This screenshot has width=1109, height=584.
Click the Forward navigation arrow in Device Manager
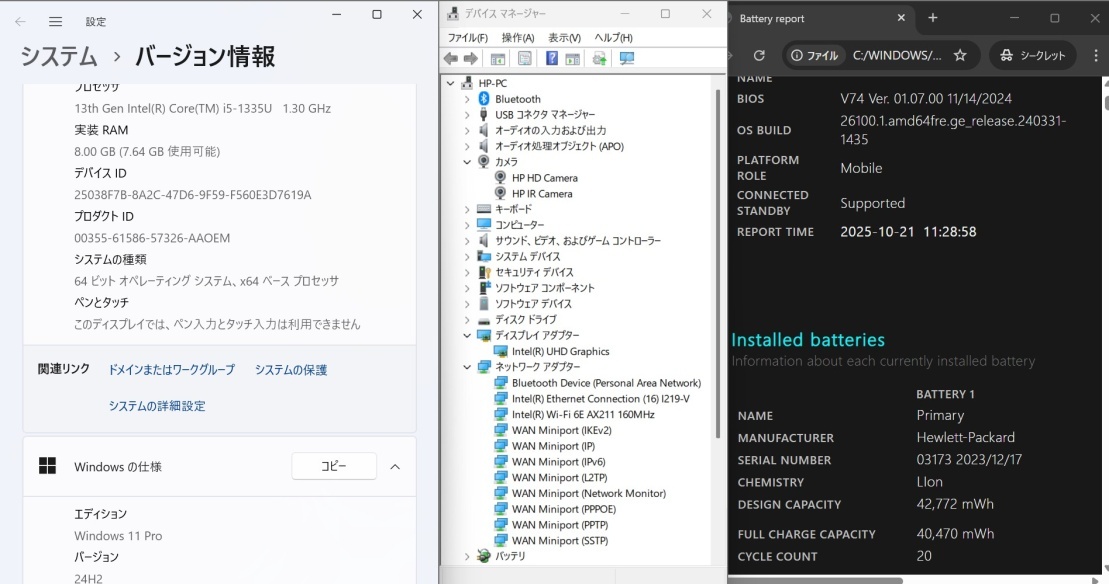pos(470,58)
